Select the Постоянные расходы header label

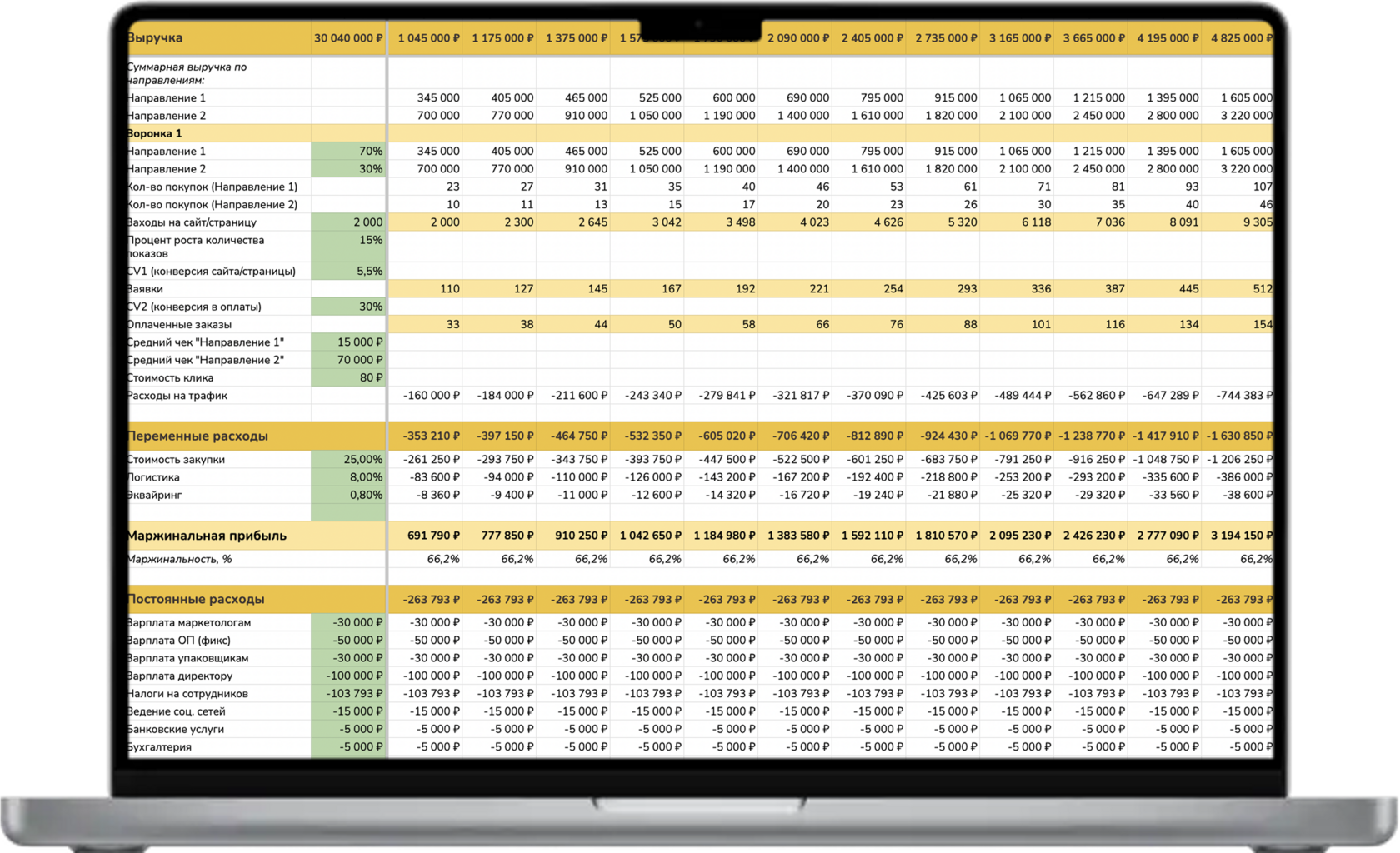point(197,599)
